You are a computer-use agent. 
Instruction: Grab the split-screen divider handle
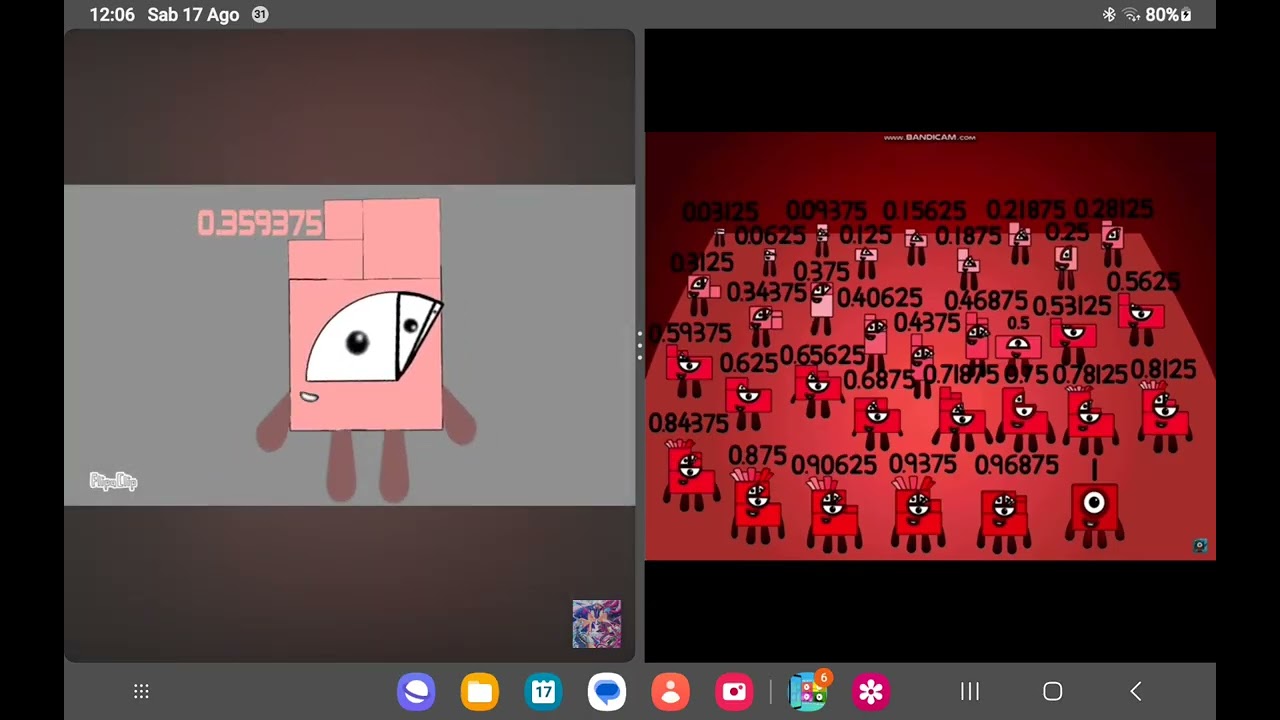(639, 345)
